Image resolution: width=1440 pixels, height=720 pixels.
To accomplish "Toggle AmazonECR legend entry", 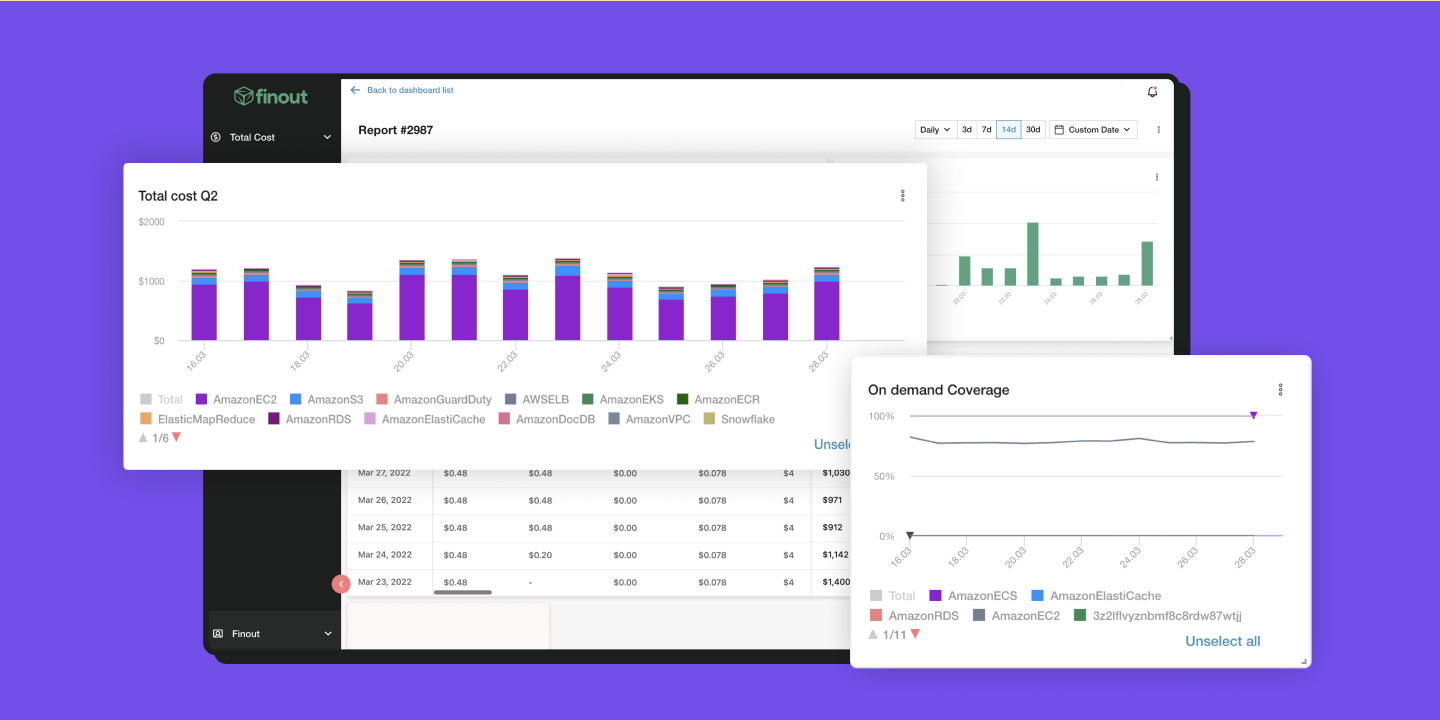I will [x=718, y=399].
